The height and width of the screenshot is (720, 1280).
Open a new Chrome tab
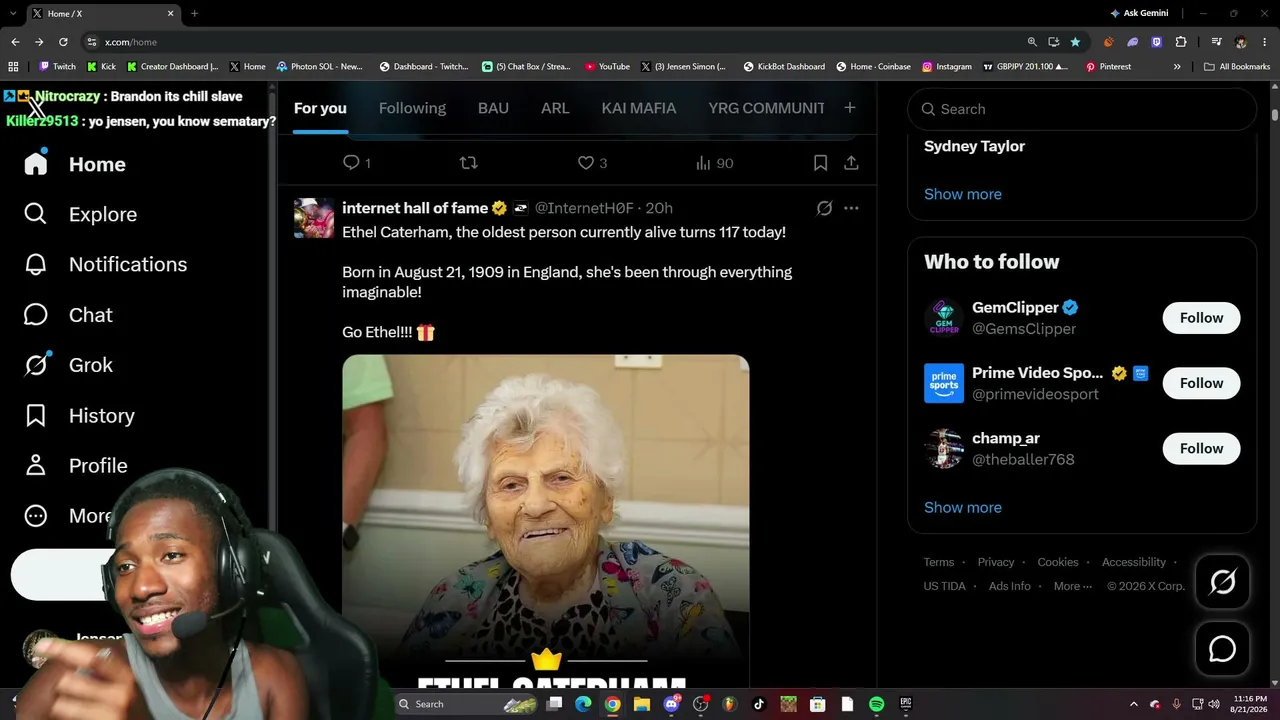pyautogui.click(x=194, y=13)
